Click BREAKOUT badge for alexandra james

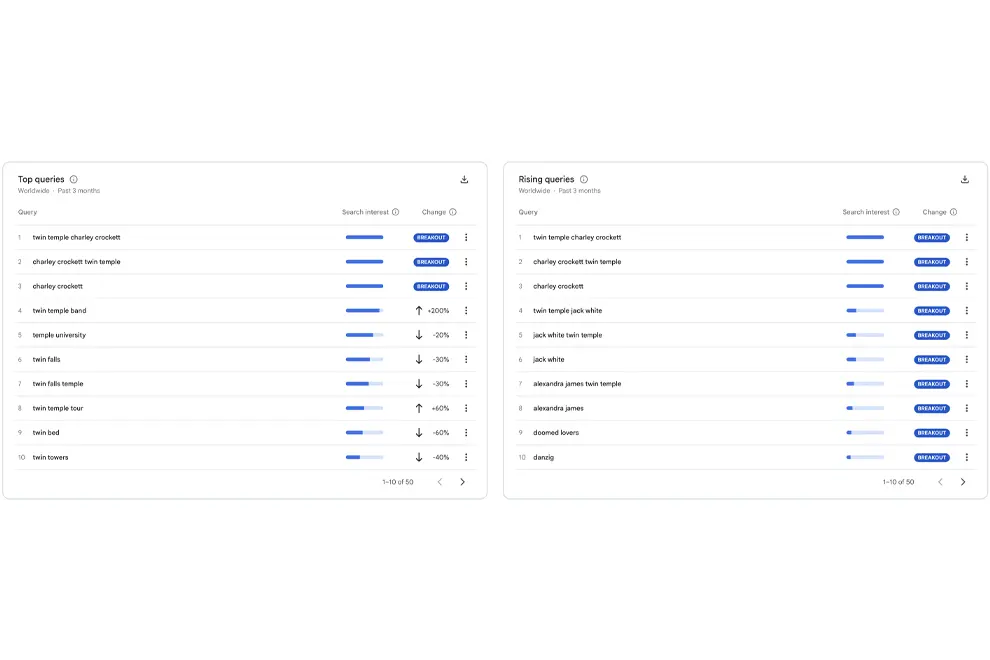coord(932,409)
